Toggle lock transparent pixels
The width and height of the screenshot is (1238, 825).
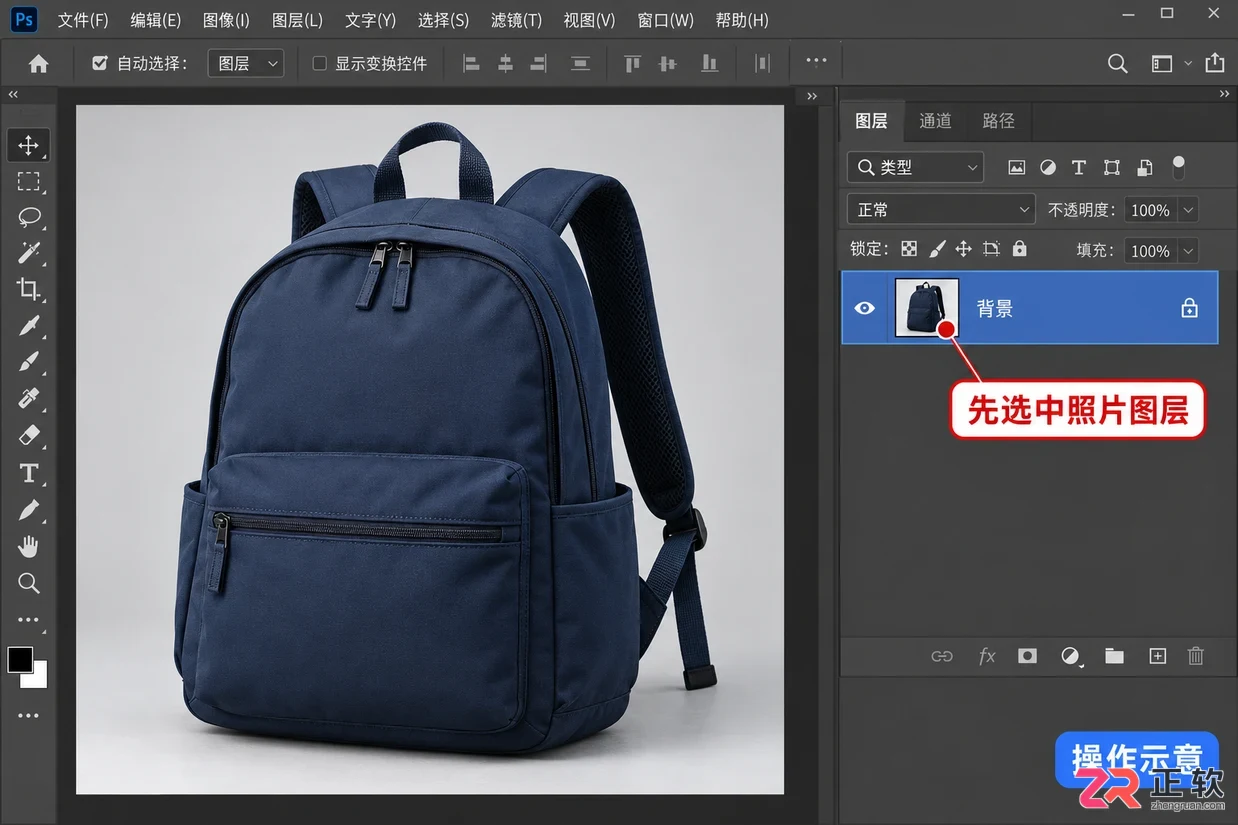coord(909,249)
